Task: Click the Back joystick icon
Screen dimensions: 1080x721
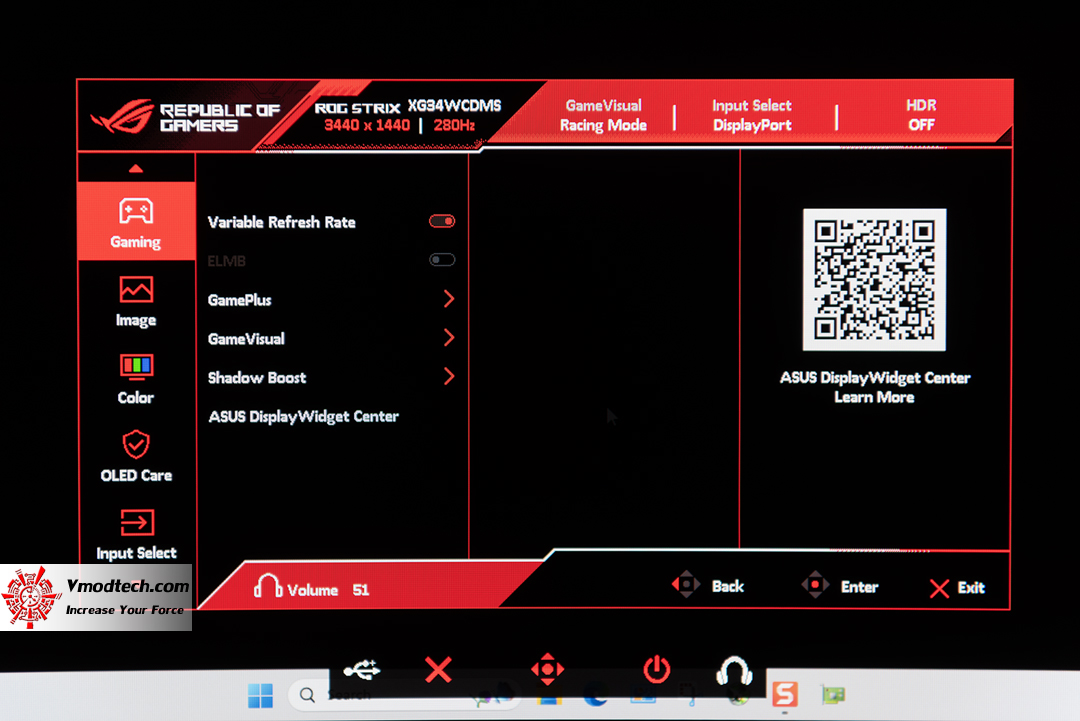Action: [686, 585]
